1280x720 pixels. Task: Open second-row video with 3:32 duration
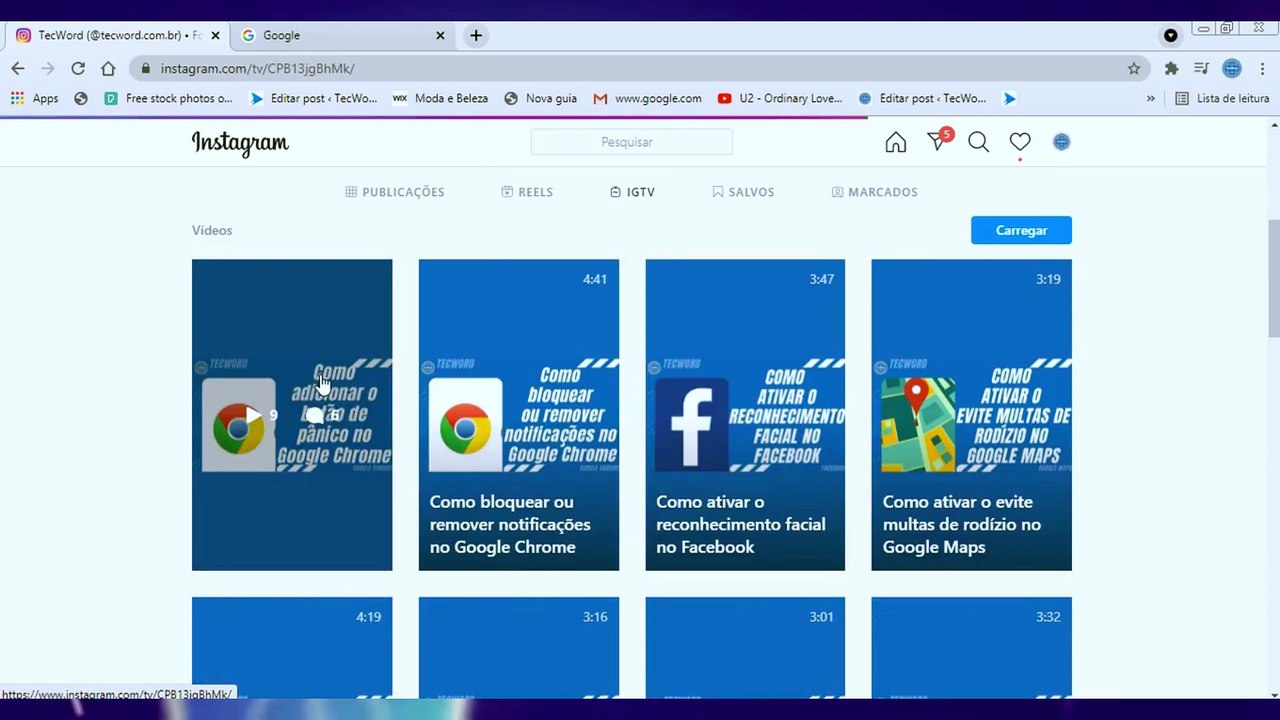(971, 648)
